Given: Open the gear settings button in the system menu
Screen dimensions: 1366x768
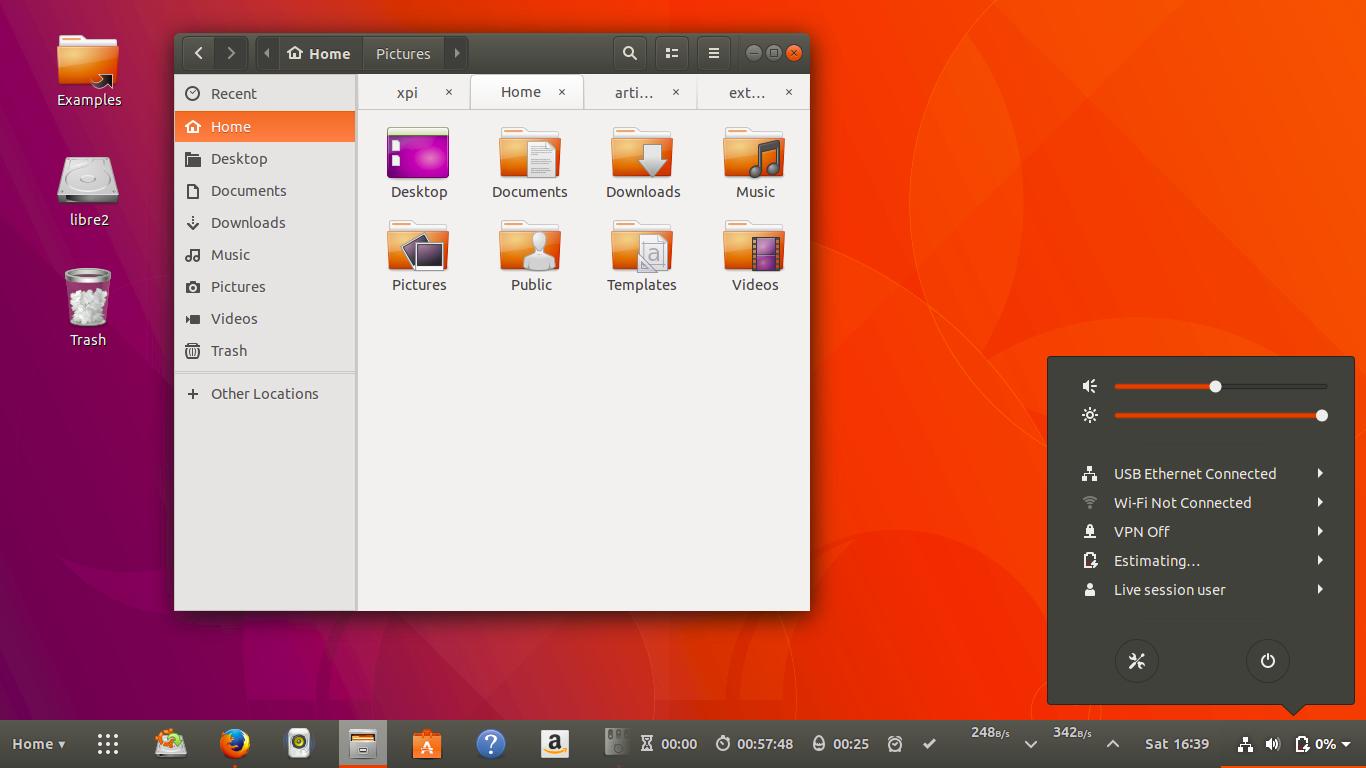Looking at the screenshot, I should 1136,660.
